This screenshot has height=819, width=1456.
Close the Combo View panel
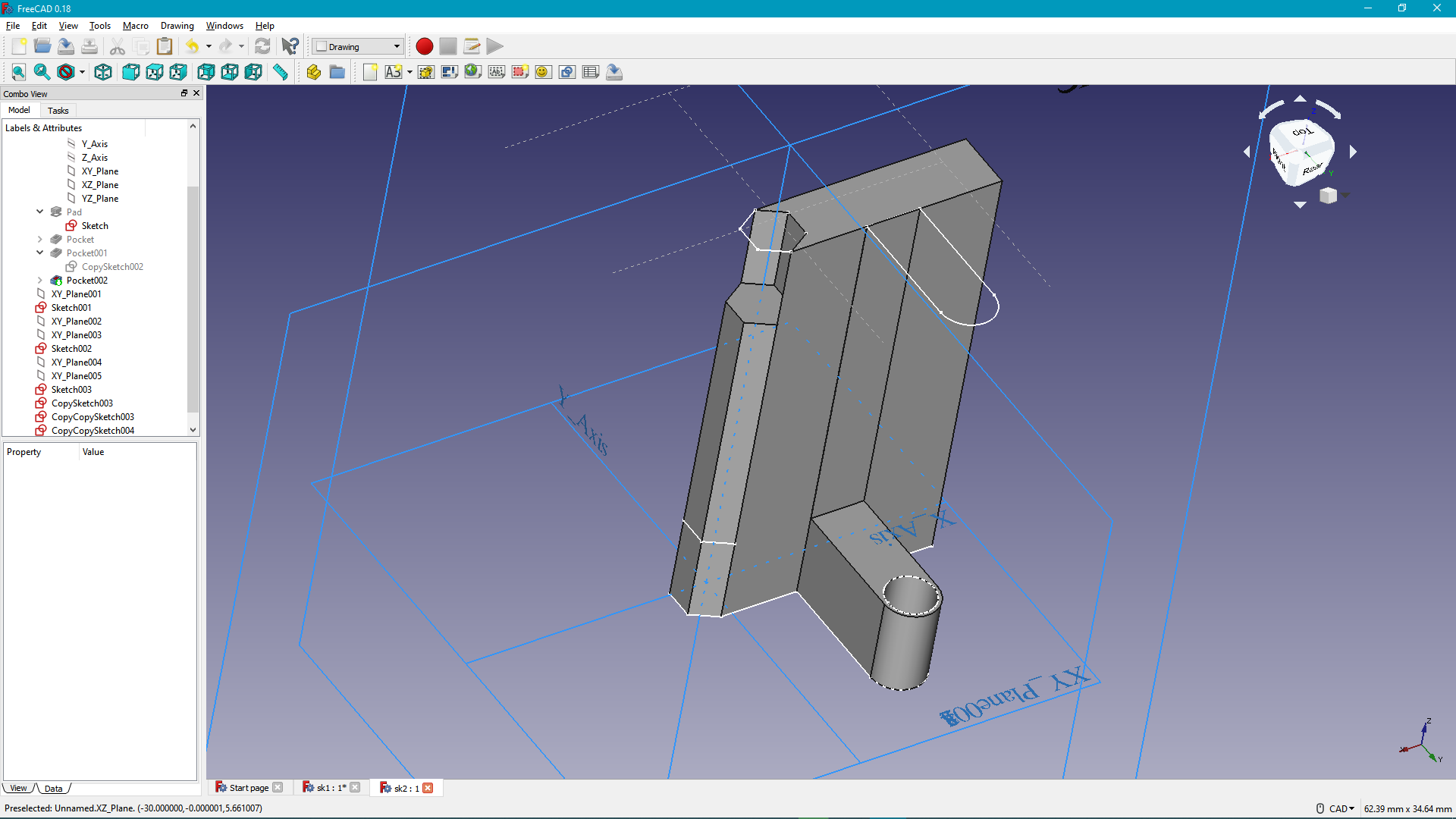click(196, 93)
